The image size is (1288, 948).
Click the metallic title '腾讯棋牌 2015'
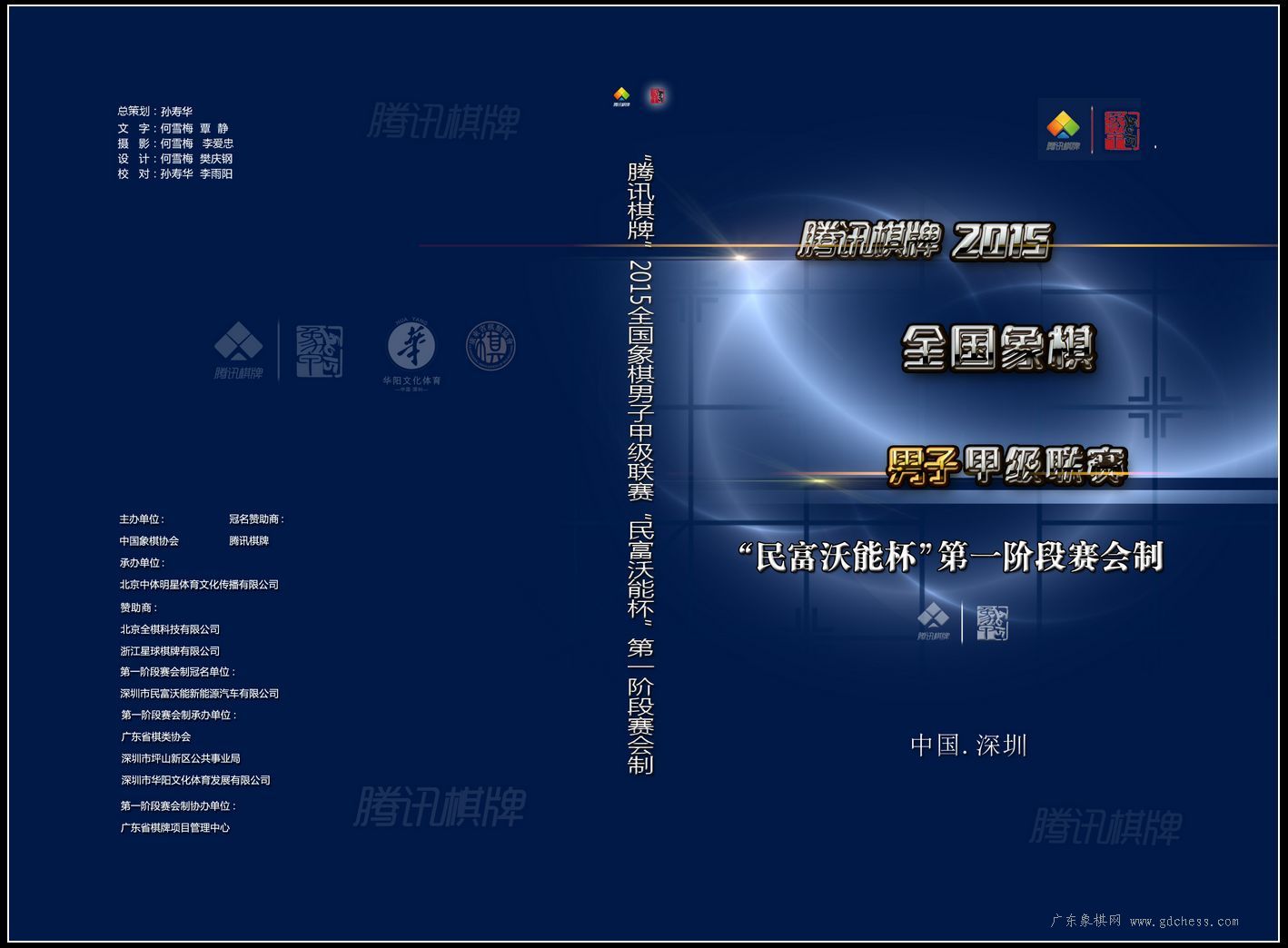pyautogui.click(x=925, y=241)
